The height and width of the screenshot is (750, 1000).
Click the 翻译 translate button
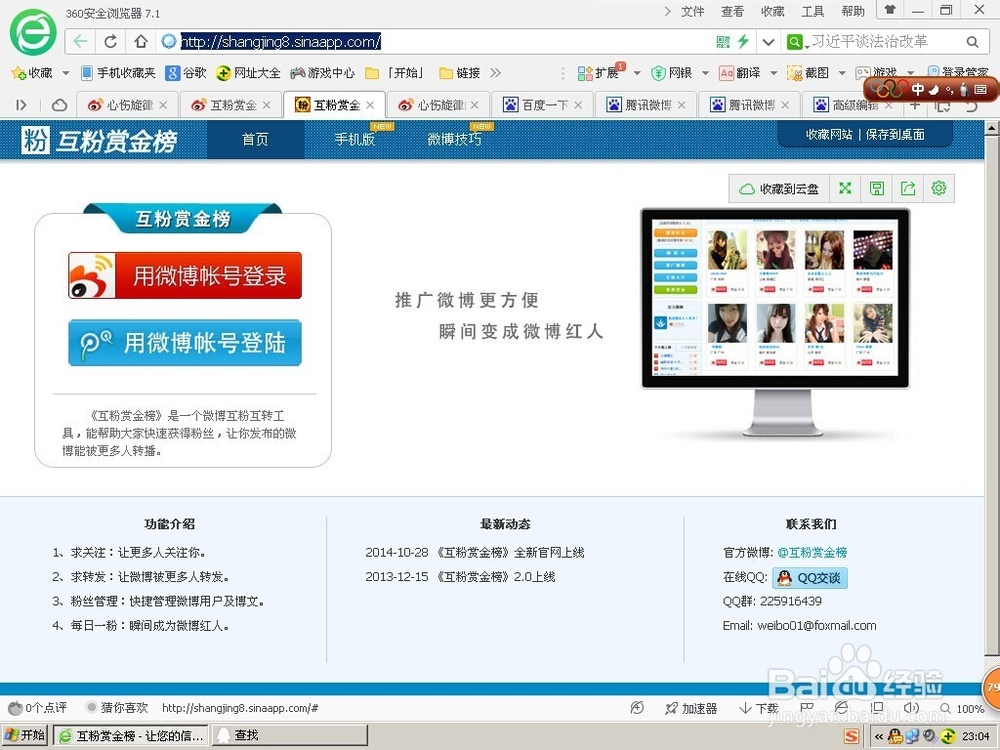[x=740, y=73]
